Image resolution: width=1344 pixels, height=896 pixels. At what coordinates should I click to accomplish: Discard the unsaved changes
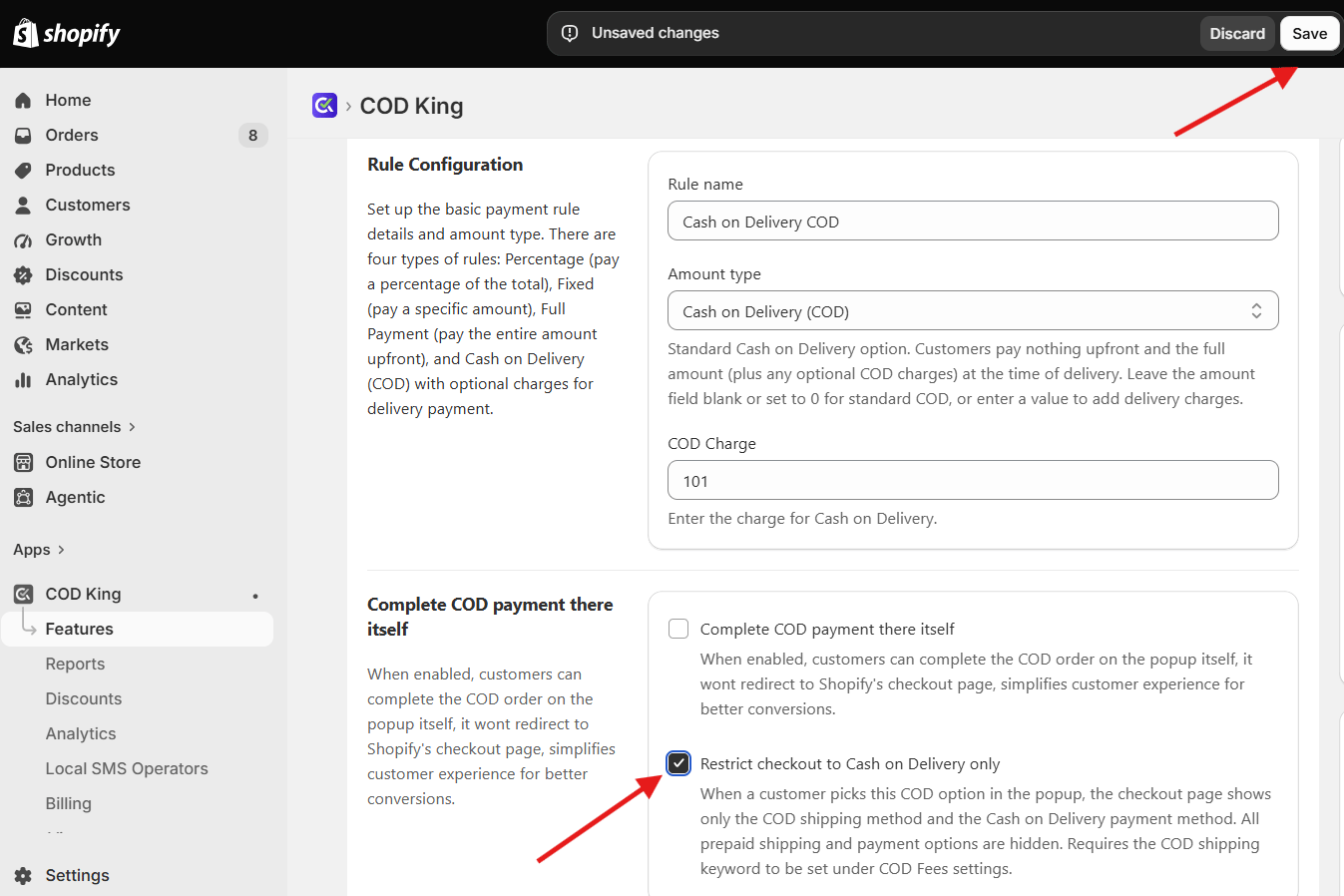[x=1237, y=33]
